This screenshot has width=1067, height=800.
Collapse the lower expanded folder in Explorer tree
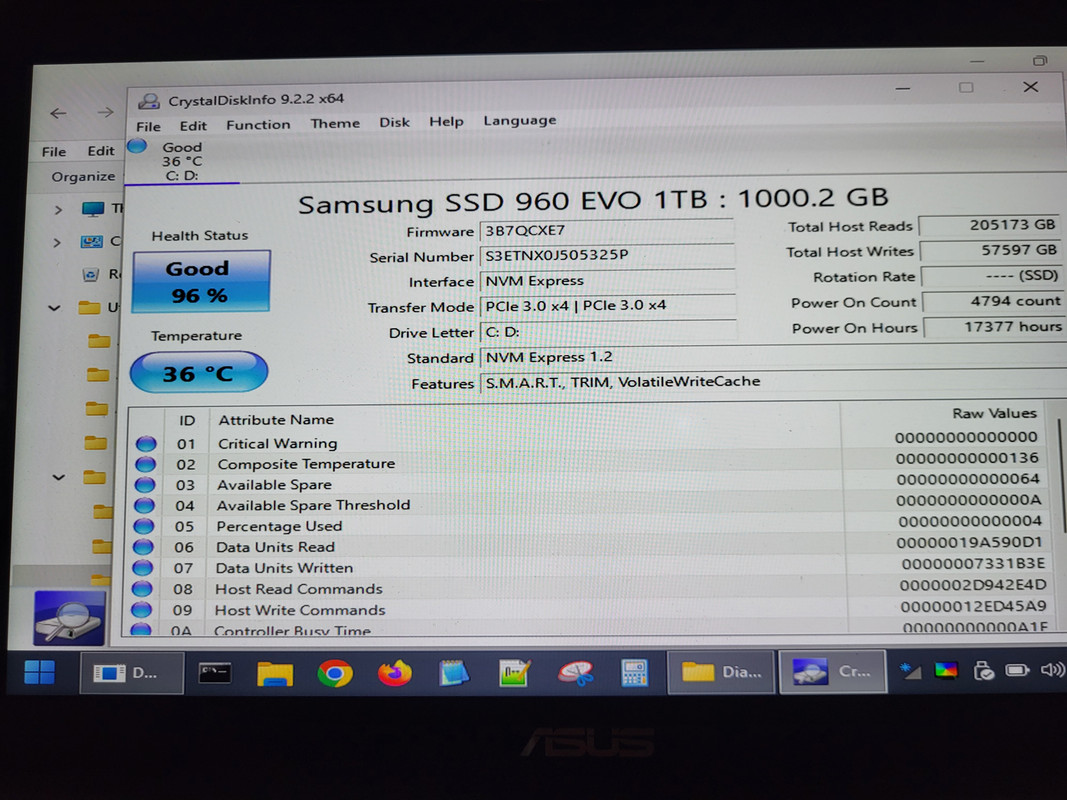[59, 478]
